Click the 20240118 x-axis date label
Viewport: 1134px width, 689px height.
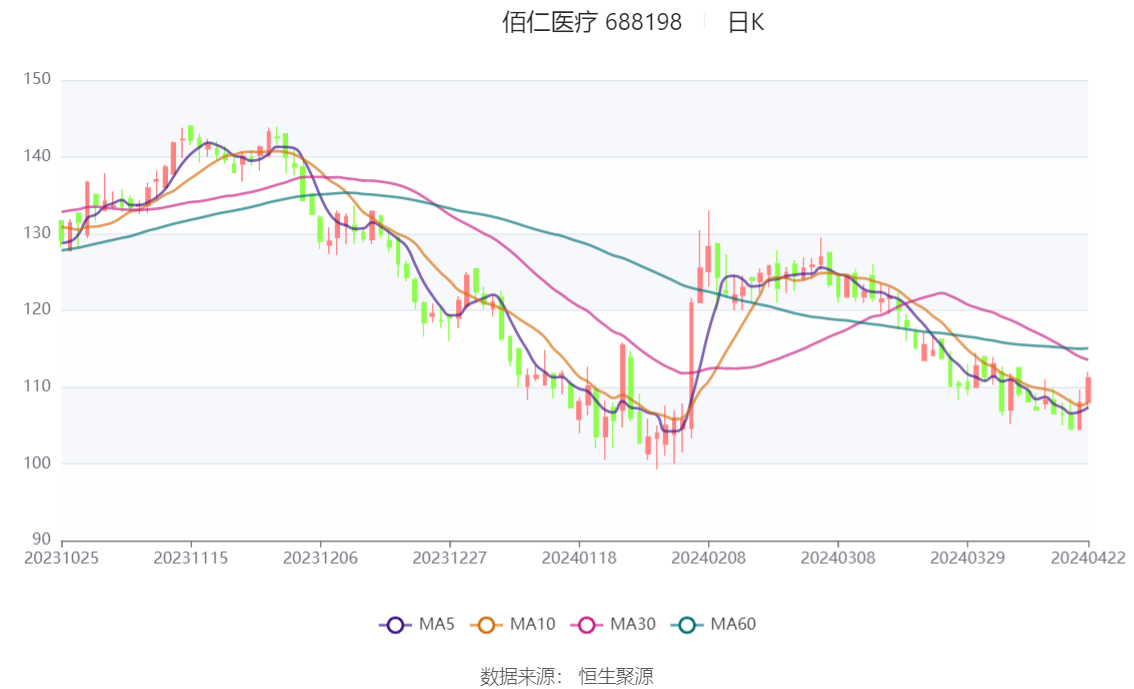578,558
